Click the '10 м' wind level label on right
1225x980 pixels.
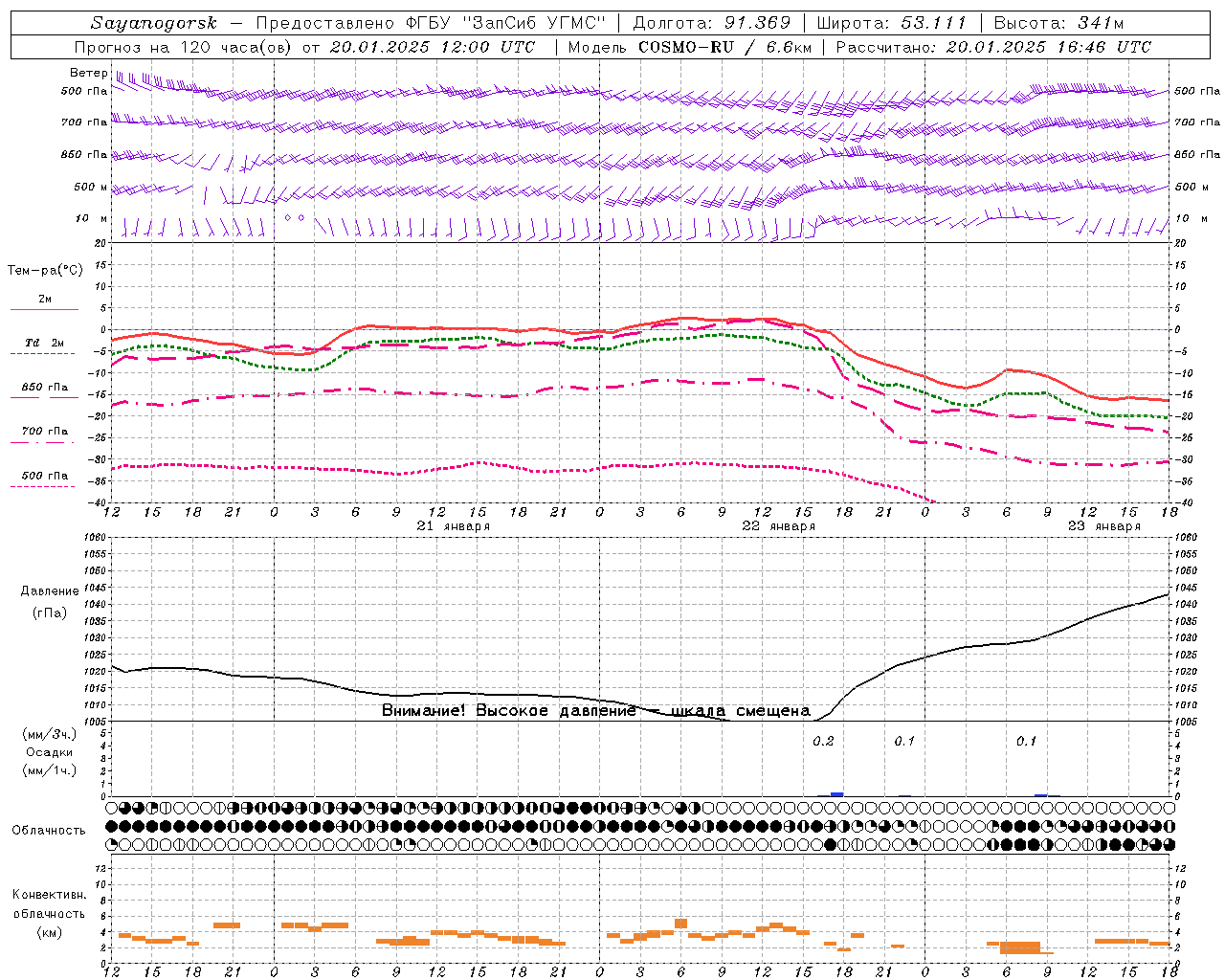[1191, 219]
